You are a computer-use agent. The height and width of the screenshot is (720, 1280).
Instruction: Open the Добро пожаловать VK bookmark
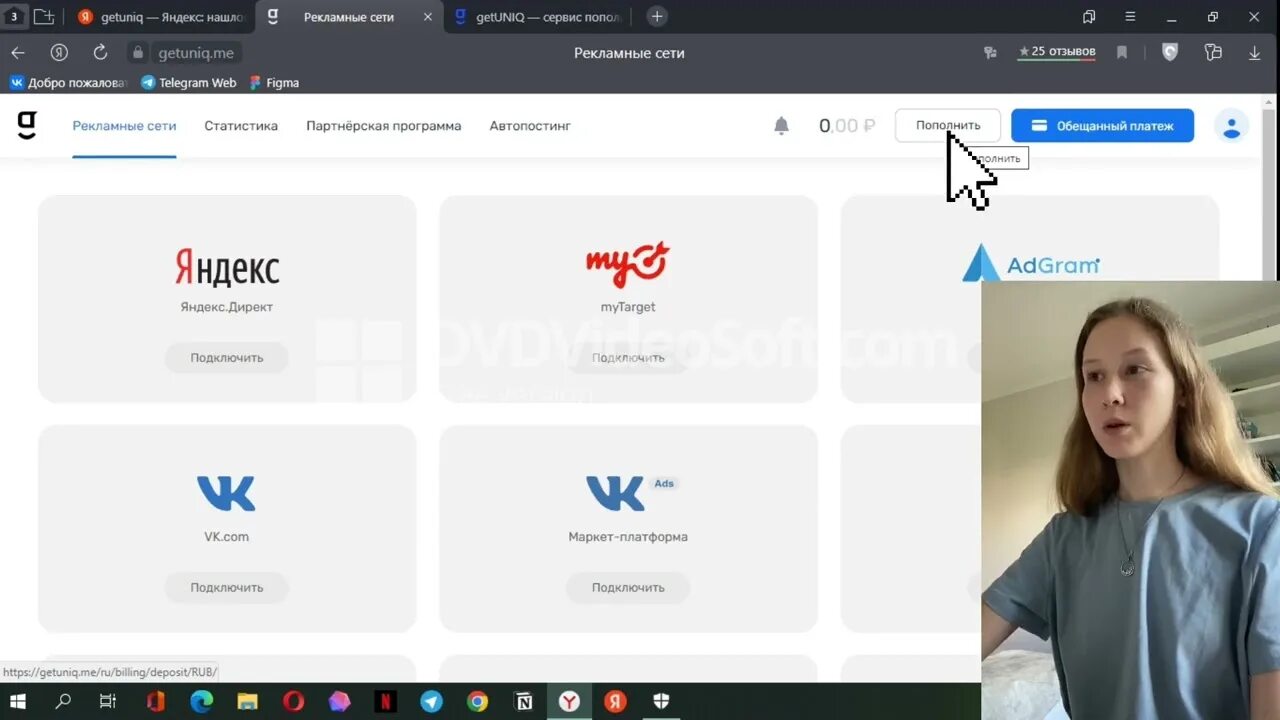tap(69, 83)
